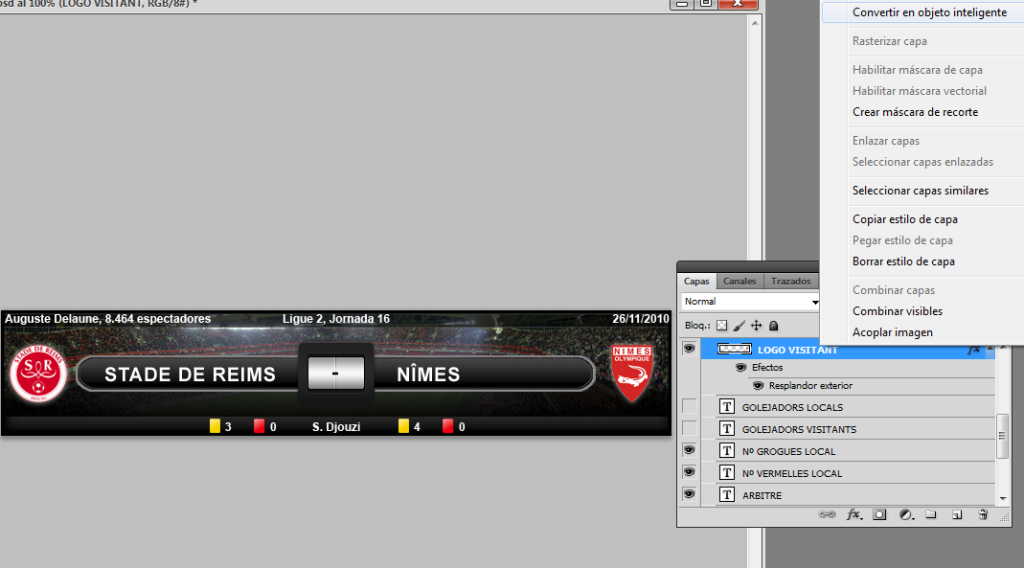
Task: Click document window scroll up arrow
Action: click(755, 23)
